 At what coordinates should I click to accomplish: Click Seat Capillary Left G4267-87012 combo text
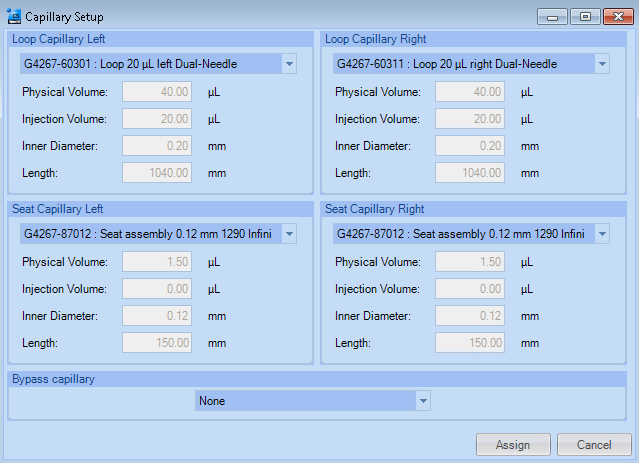coord(148,234)
